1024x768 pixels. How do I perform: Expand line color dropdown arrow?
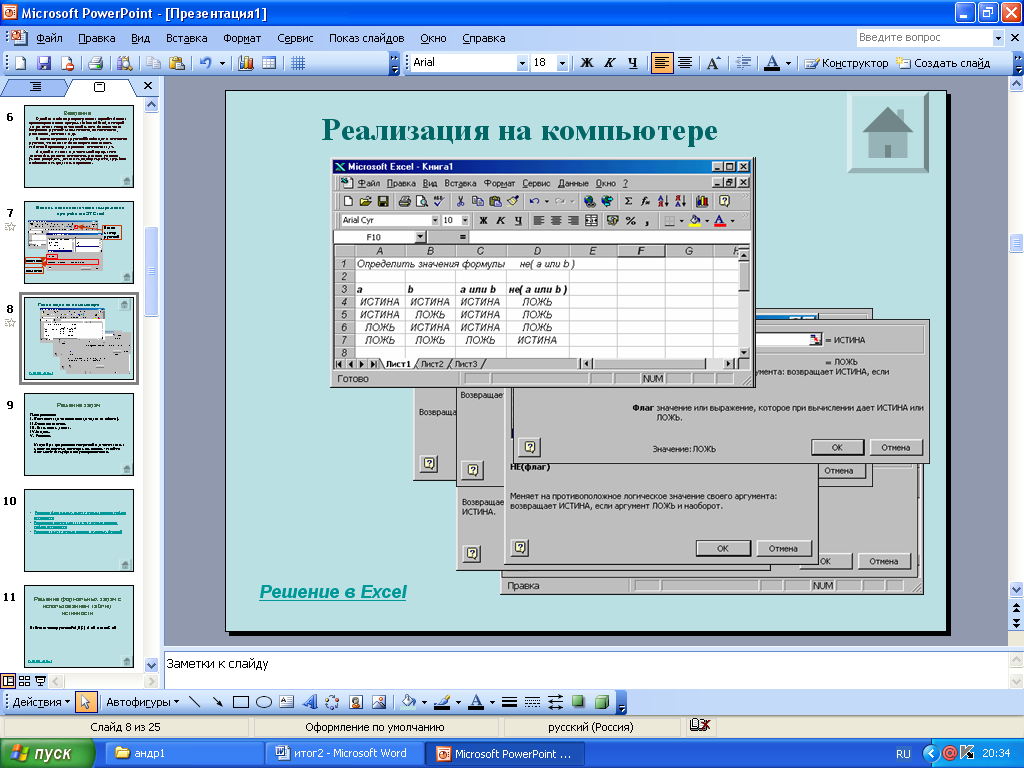(458, 702)
